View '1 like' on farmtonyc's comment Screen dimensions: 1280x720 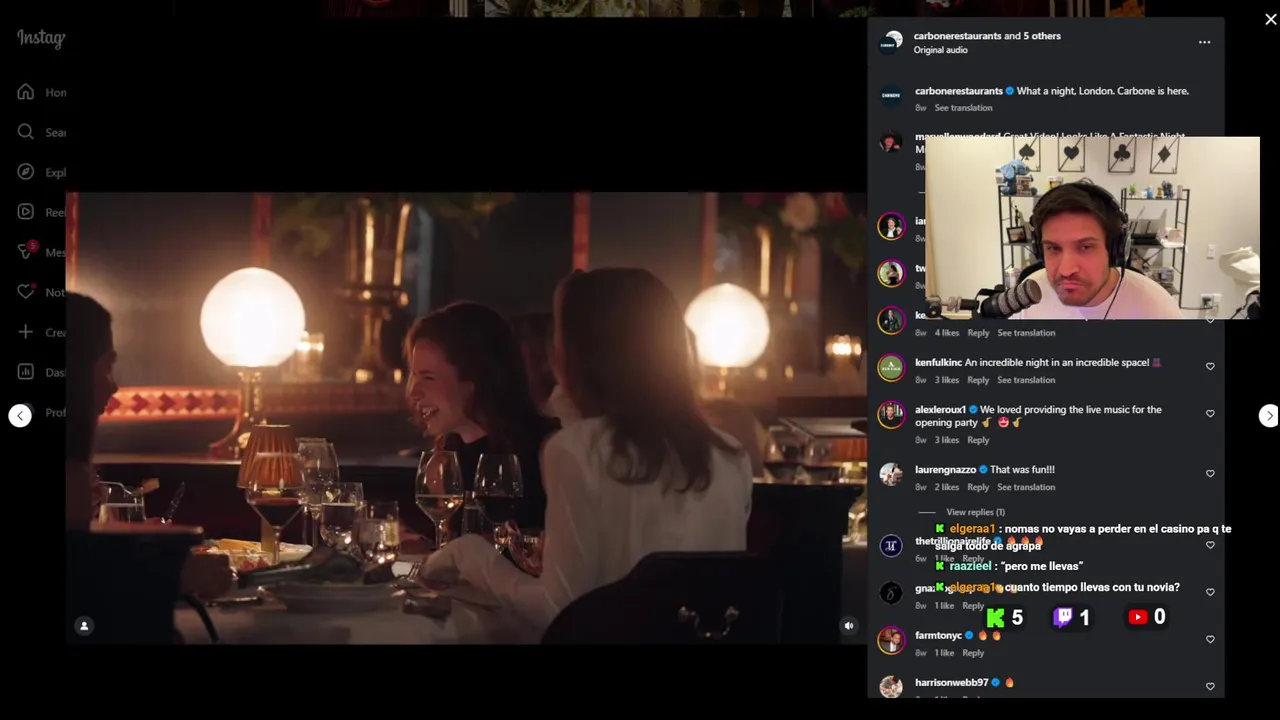click(x=944, y=653)
